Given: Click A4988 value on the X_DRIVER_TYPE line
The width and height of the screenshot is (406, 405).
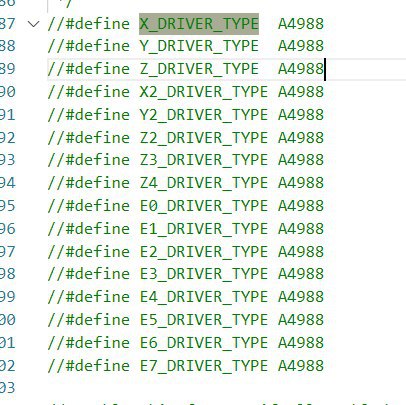Looking at the screenshot, I should (301, 24).
